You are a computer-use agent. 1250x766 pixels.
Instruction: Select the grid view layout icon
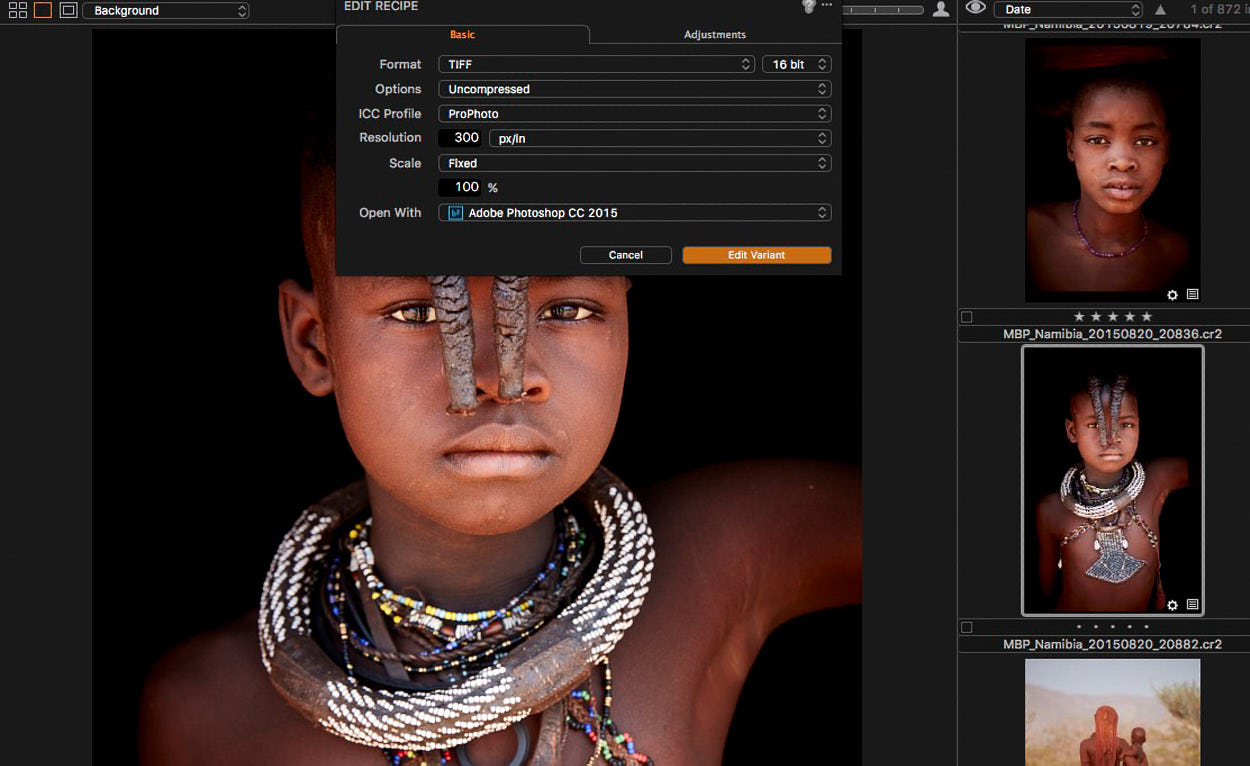[18, 9]
